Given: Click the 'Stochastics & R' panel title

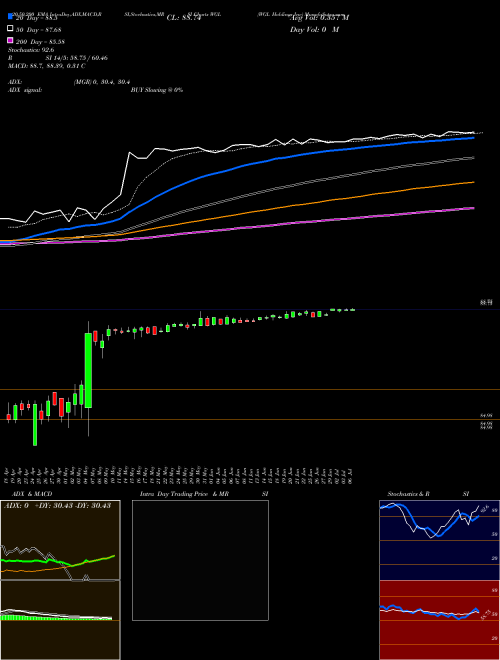Looking at the screenshot, I should coord(408,494).
